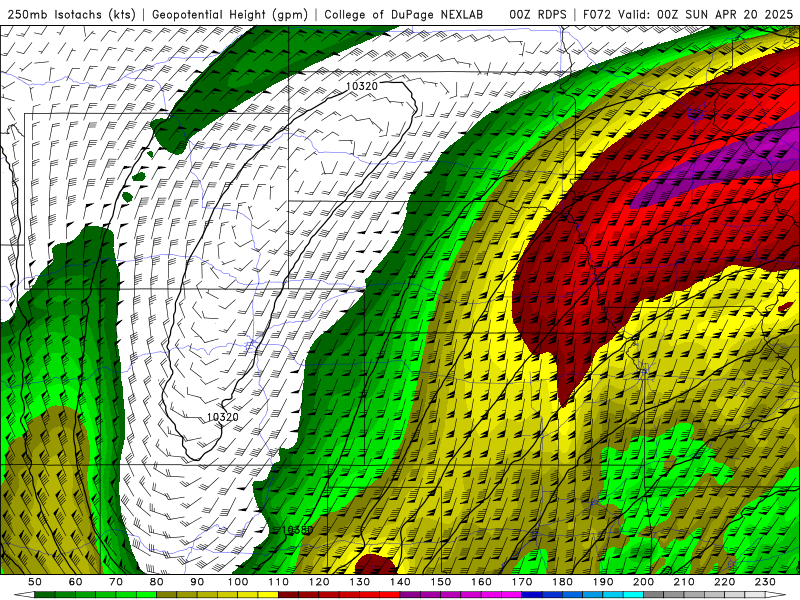Pick the gray swatch starting at 200

pyautogui.click(x=654, y=595)
